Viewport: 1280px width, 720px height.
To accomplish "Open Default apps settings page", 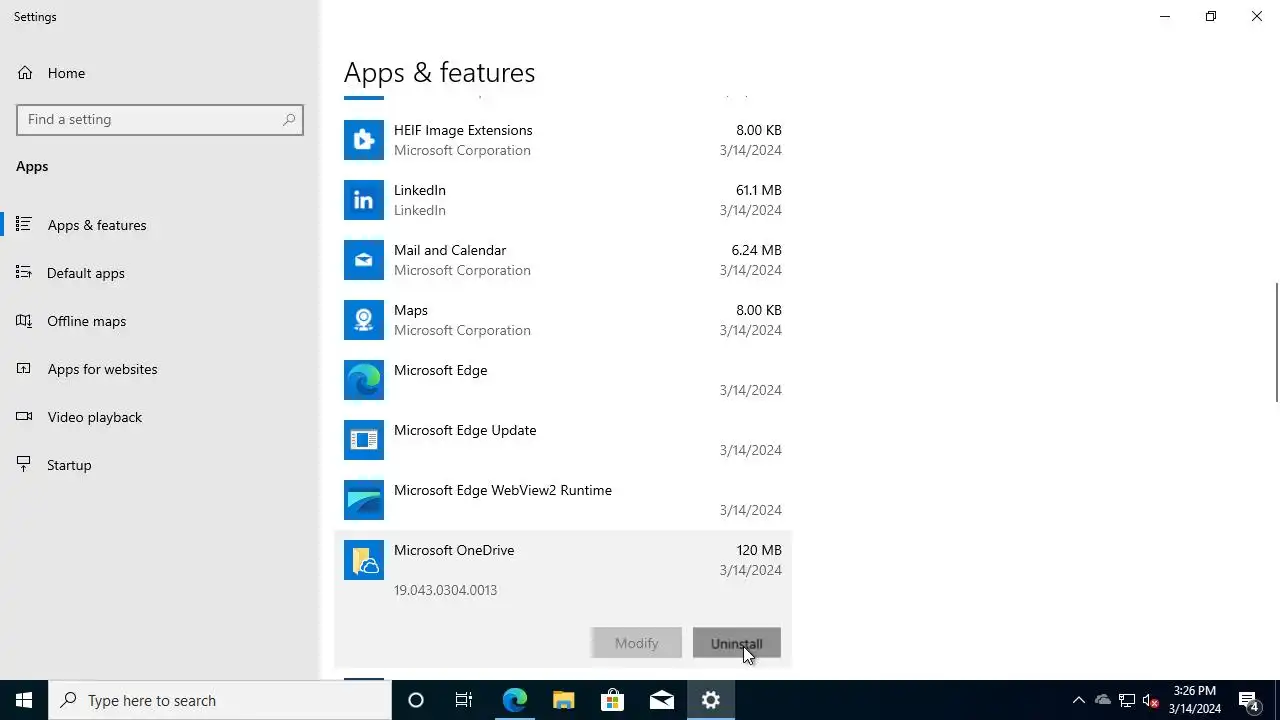I will (86, 273).
